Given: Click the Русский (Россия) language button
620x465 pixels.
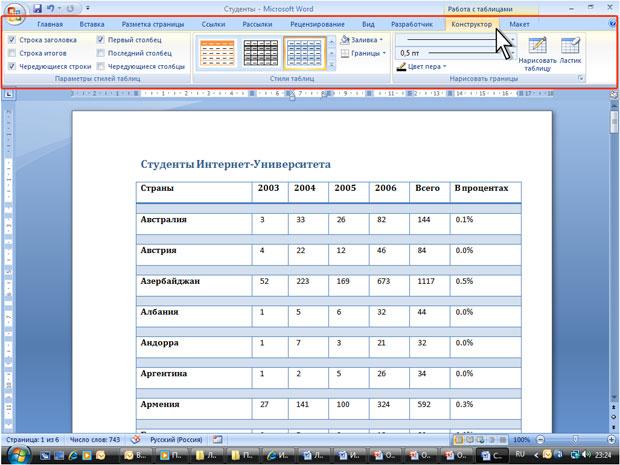Looking at the screenshot, I should coord(176,440).
